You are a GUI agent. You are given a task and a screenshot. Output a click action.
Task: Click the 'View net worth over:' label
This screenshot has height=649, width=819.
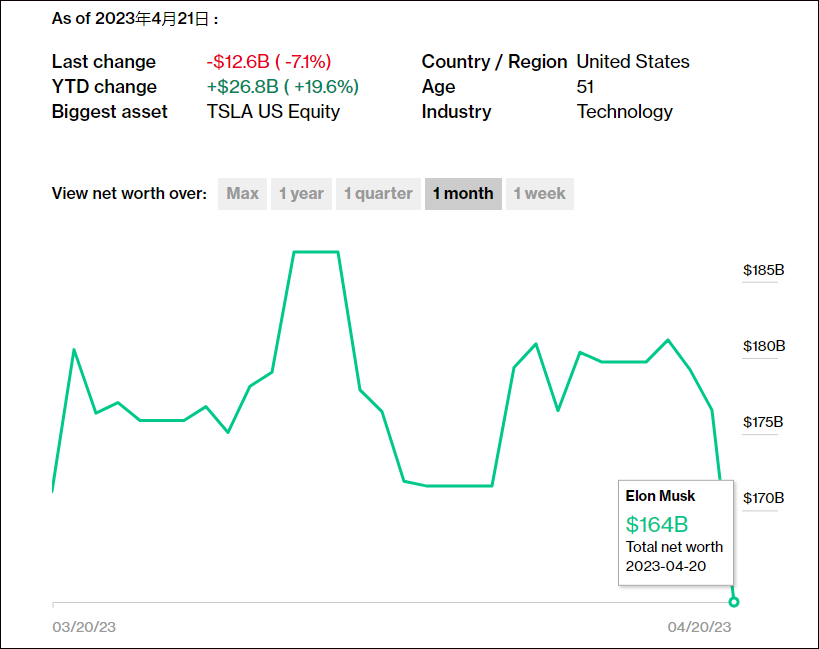pyautogui.click(x=129, y=194)
